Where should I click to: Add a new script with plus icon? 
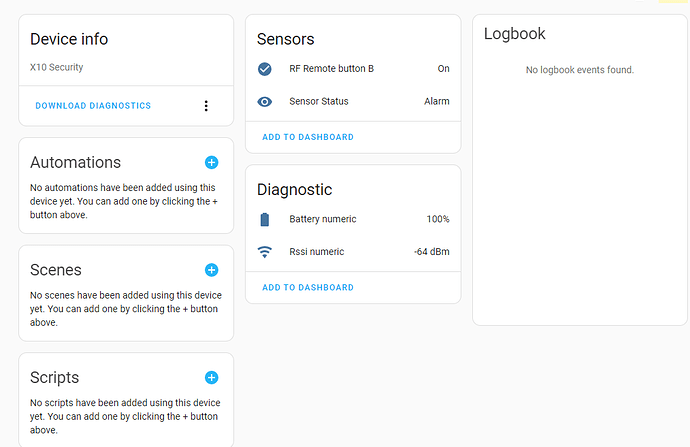click(211, 377)
